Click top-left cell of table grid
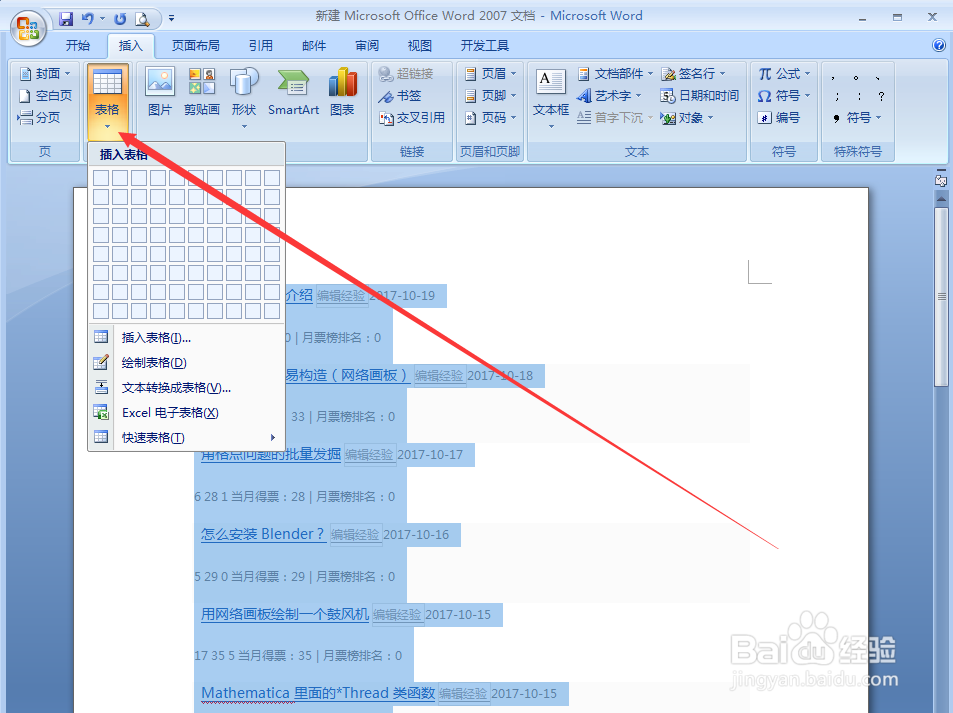 click(x=101, y=177)
